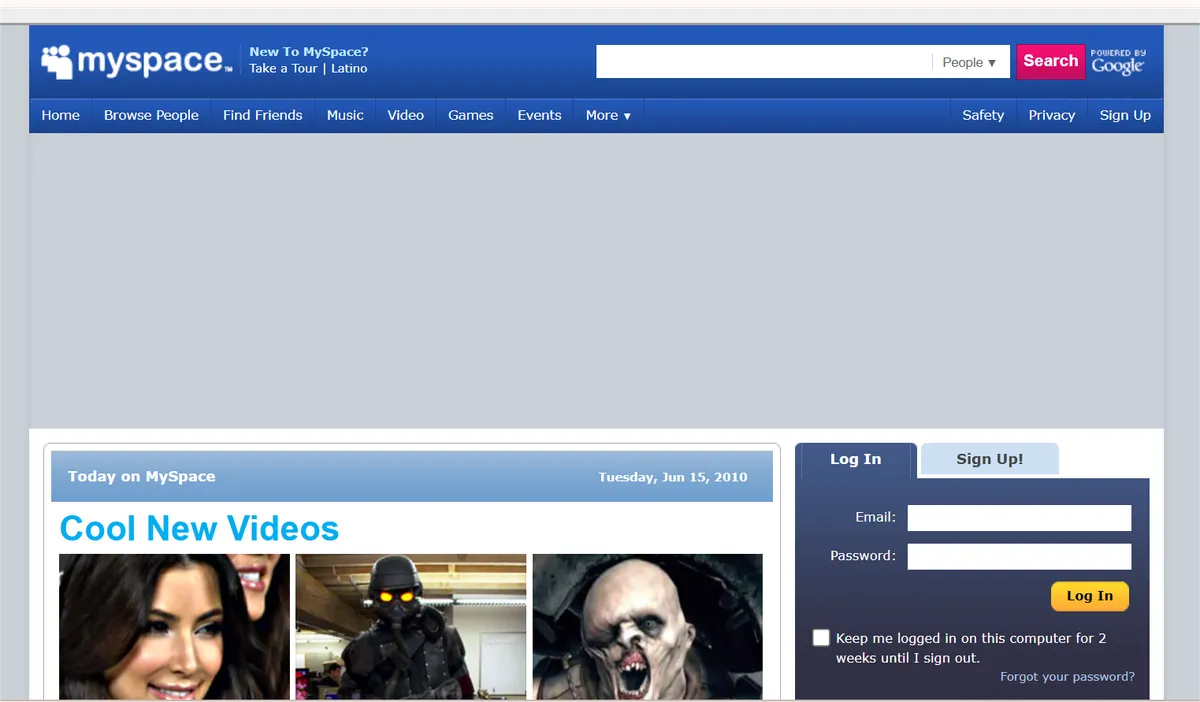
Task: Open Find Friends page
Action: [262, 115]
